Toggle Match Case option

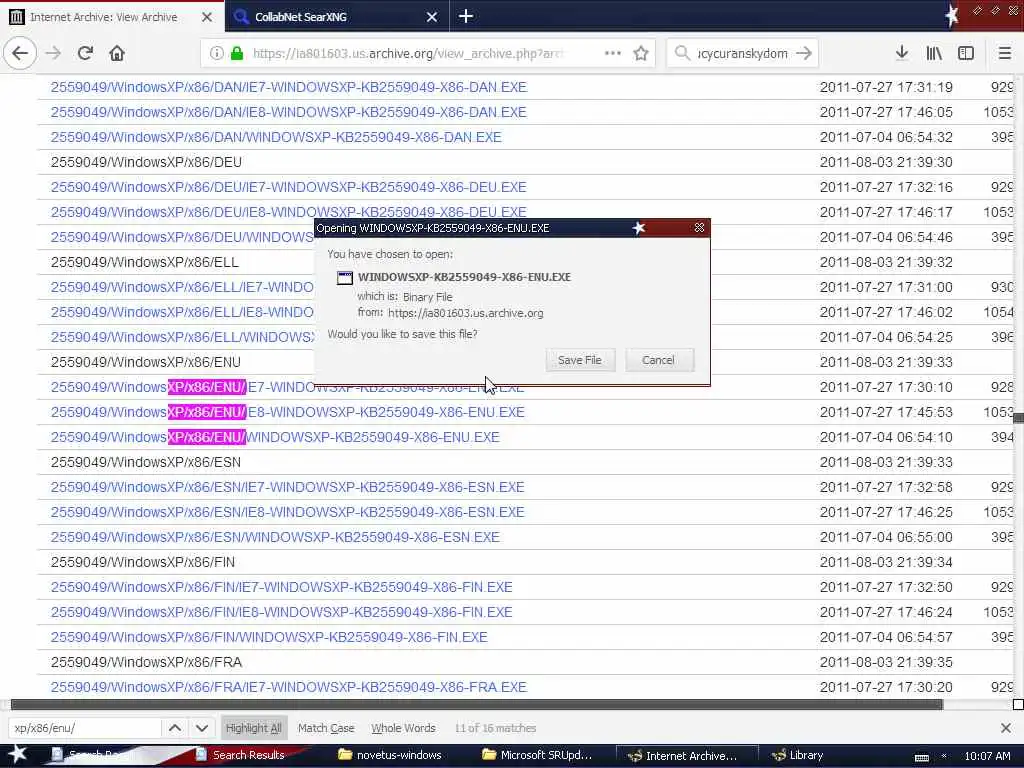[x=326, y=728]
